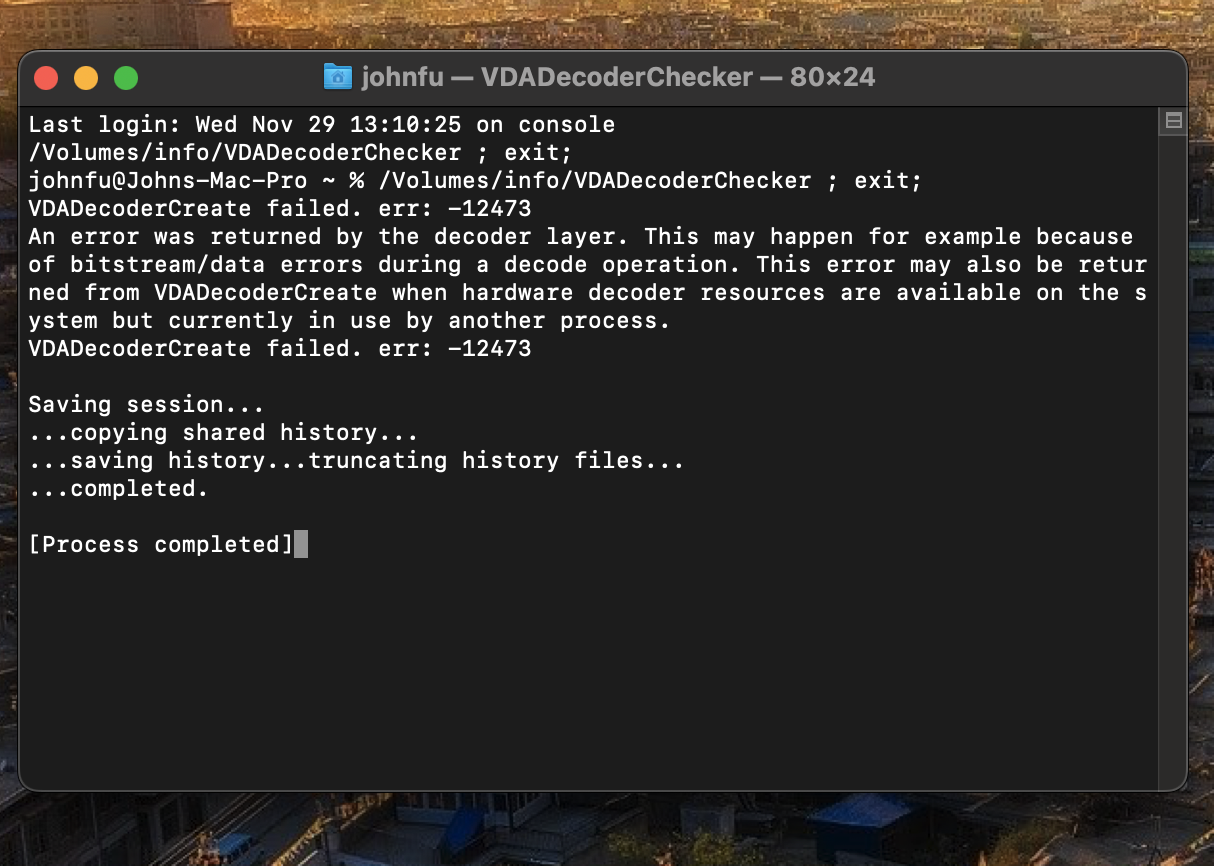Close the Terminal window with red button
Image resolution: width=1214 pixels, height=866 pixels.
coord(46,78)
